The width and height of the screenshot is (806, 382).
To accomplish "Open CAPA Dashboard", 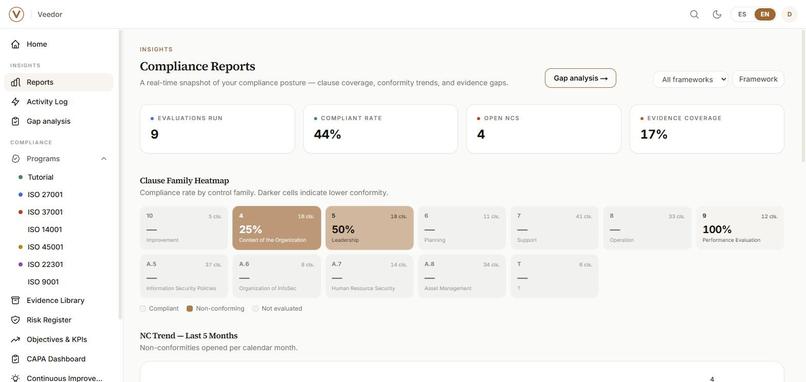I will 59,359.
